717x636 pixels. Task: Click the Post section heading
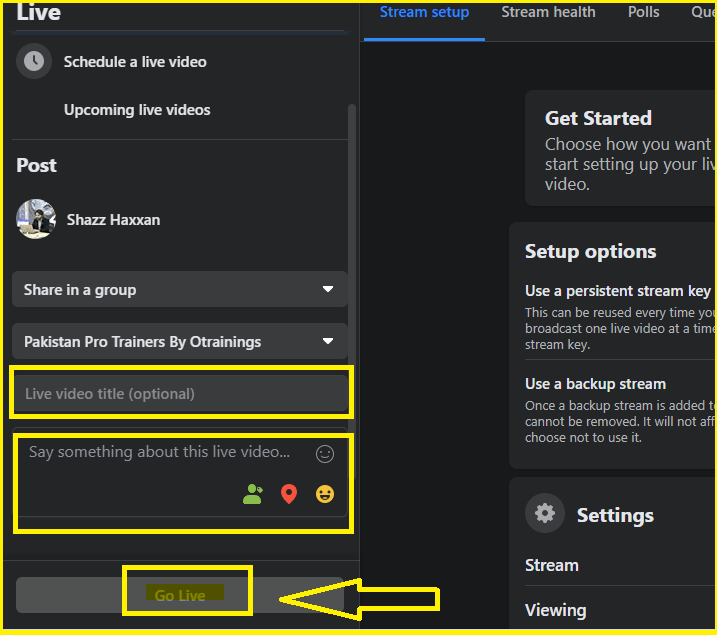(x=36, y=165)
